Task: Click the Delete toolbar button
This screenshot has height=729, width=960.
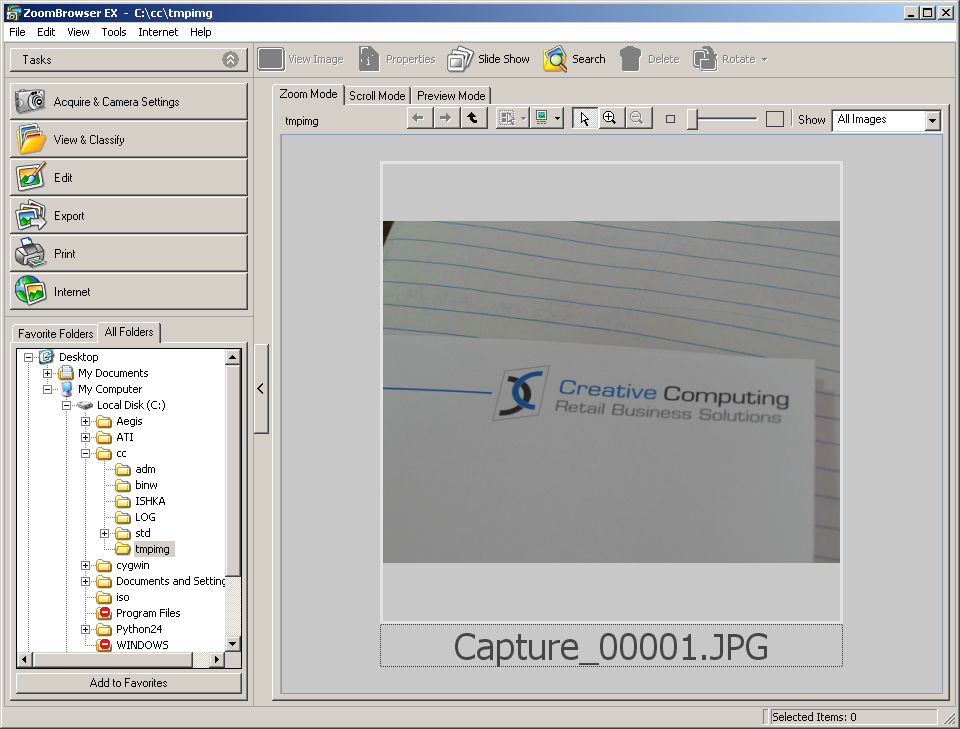Action: click(x=650, y=59)
